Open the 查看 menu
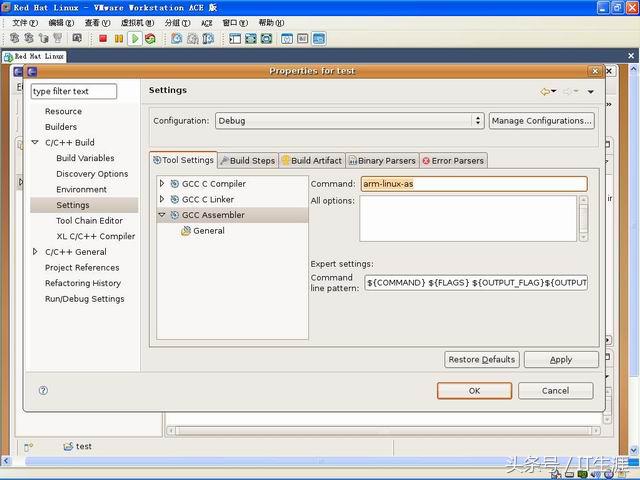The image size is (640, 480). click(x=98, y=23)
